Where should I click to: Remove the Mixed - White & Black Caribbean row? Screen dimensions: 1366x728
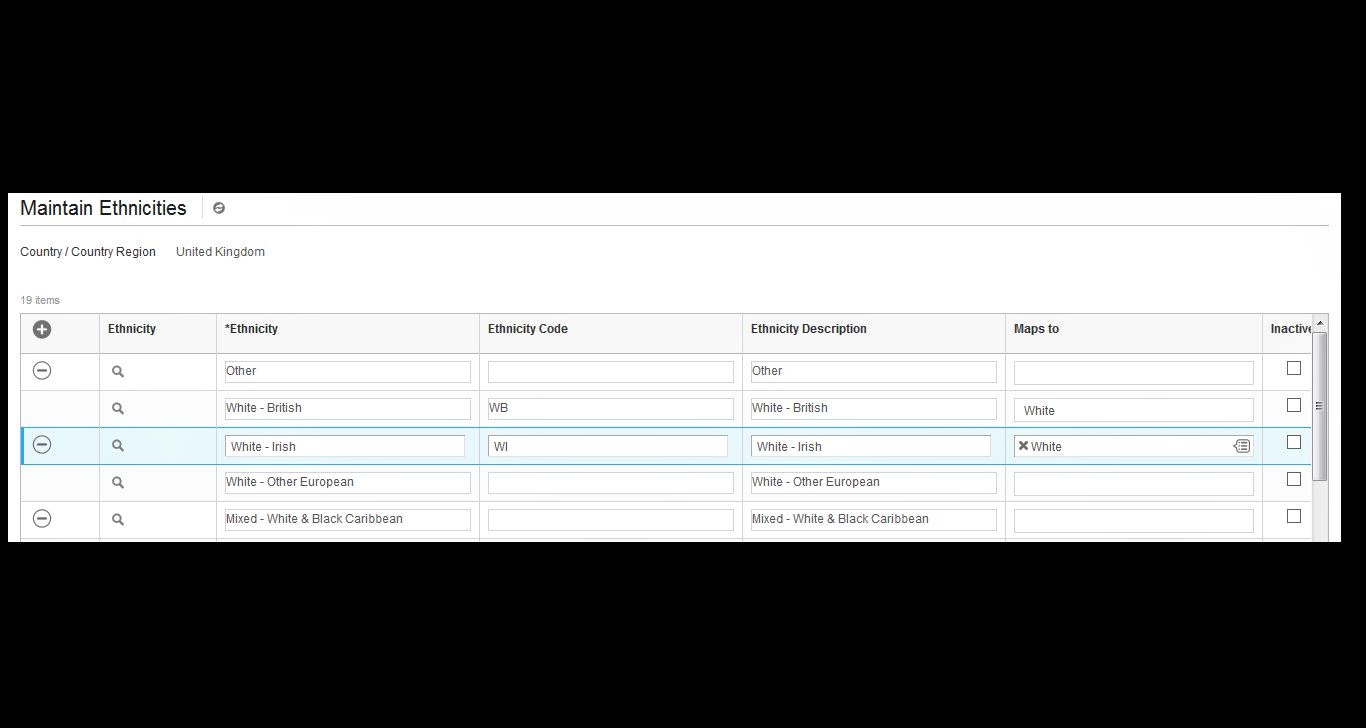(x=41, y=517)
